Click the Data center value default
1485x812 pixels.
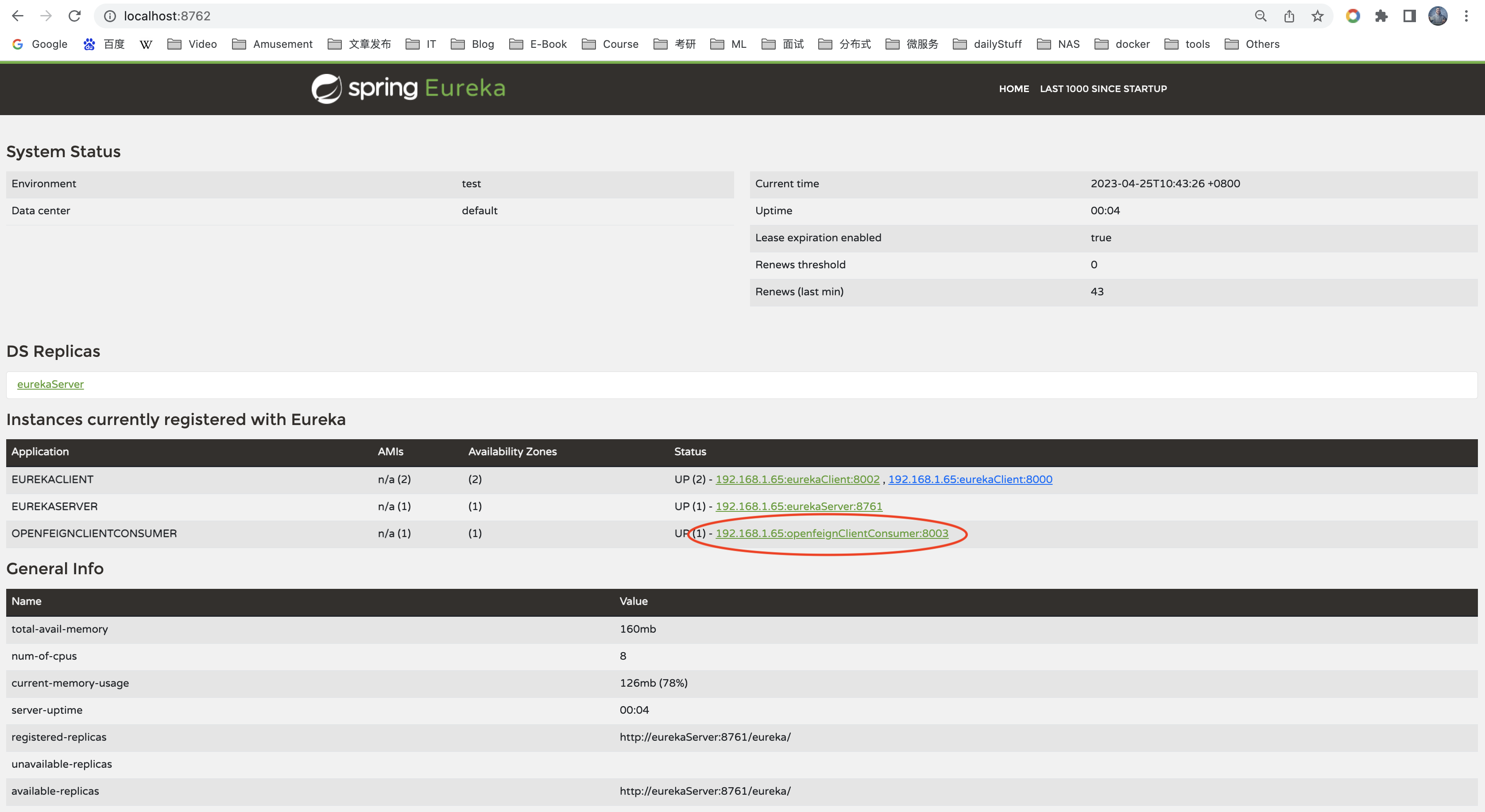[x=479, y=211]
